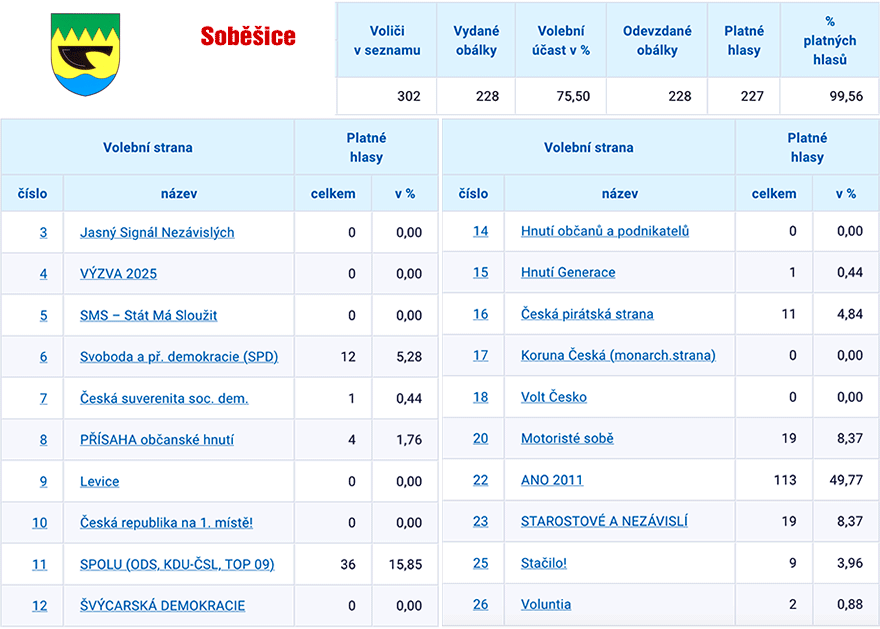Click the Voluntia party link
Image resolution: width=880 pixels, height=629 pixels.
pyautogui.click(x=546, y=604)
